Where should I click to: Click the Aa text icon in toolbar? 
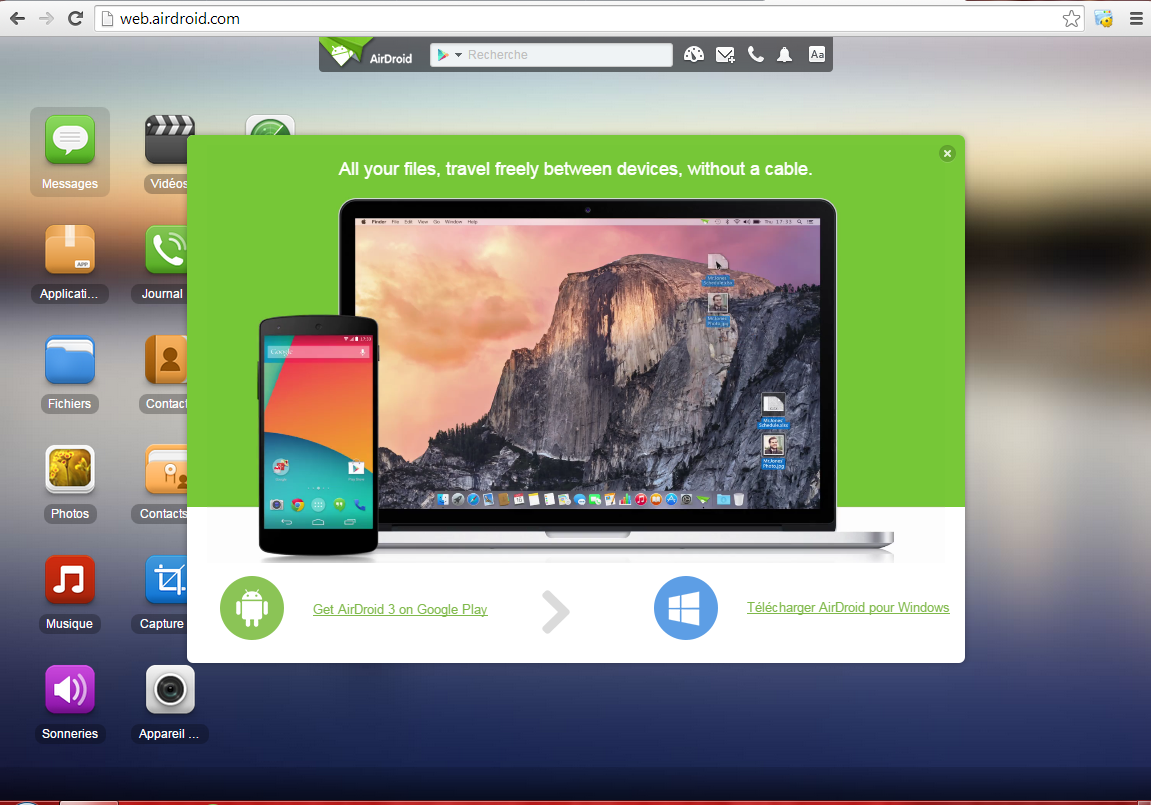point(817,54)
